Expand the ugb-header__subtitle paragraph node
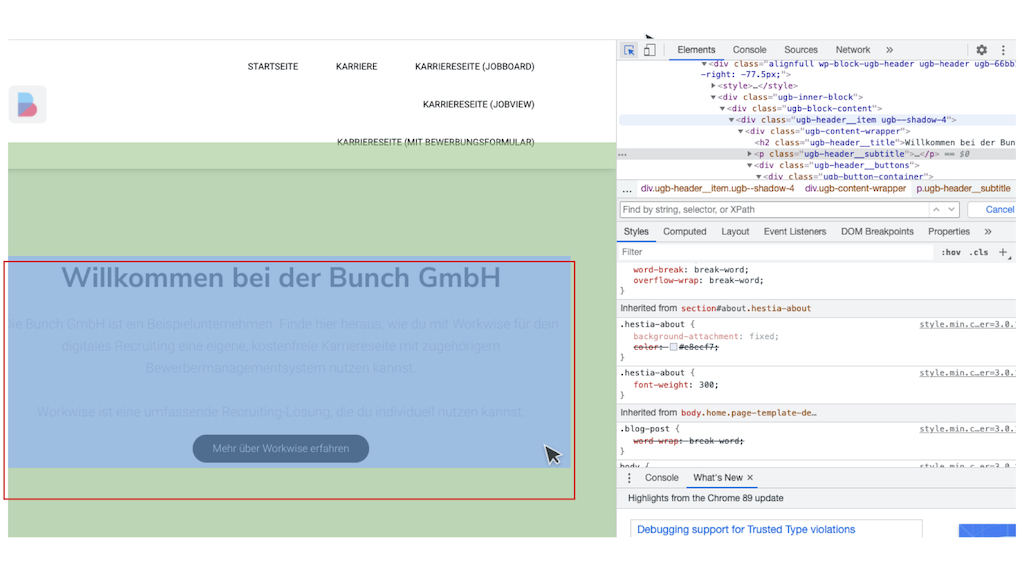This screenshot has height=576, width=1024. point(750,154)
